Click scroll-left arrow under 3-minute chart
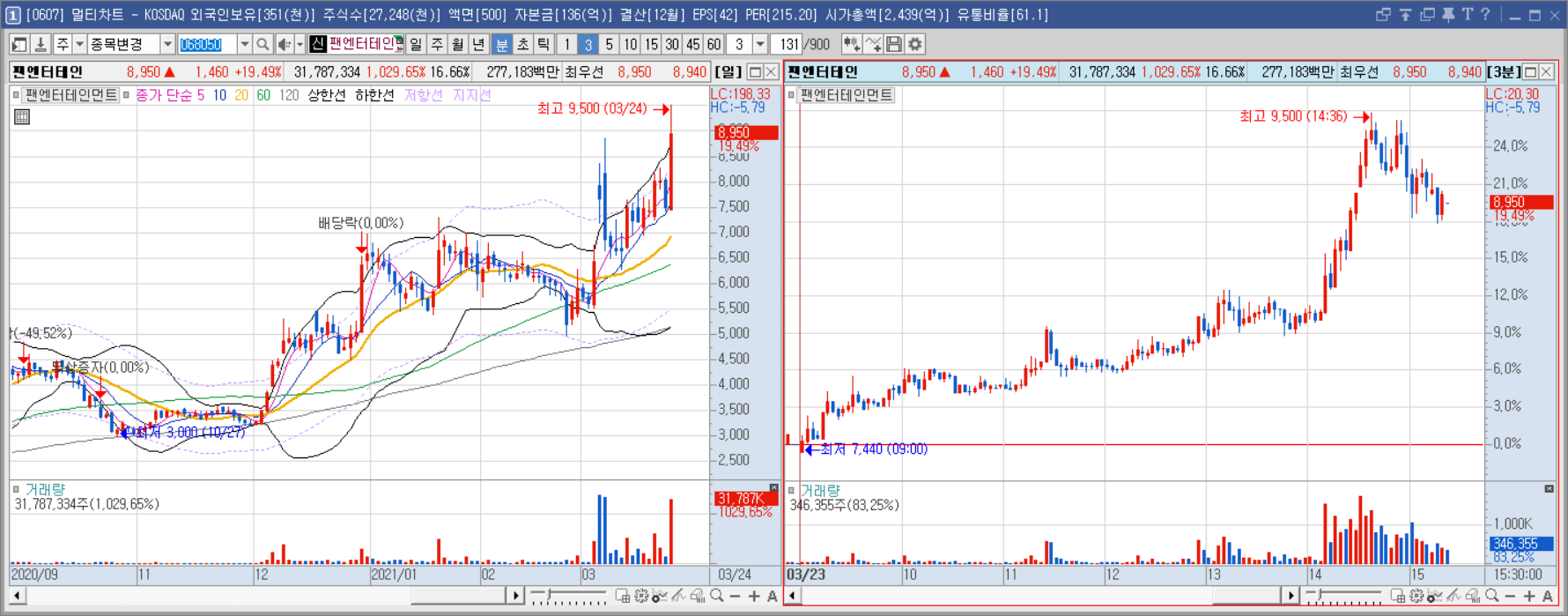Viewport: 1568px width, 616px height. [x=792, y=597]
